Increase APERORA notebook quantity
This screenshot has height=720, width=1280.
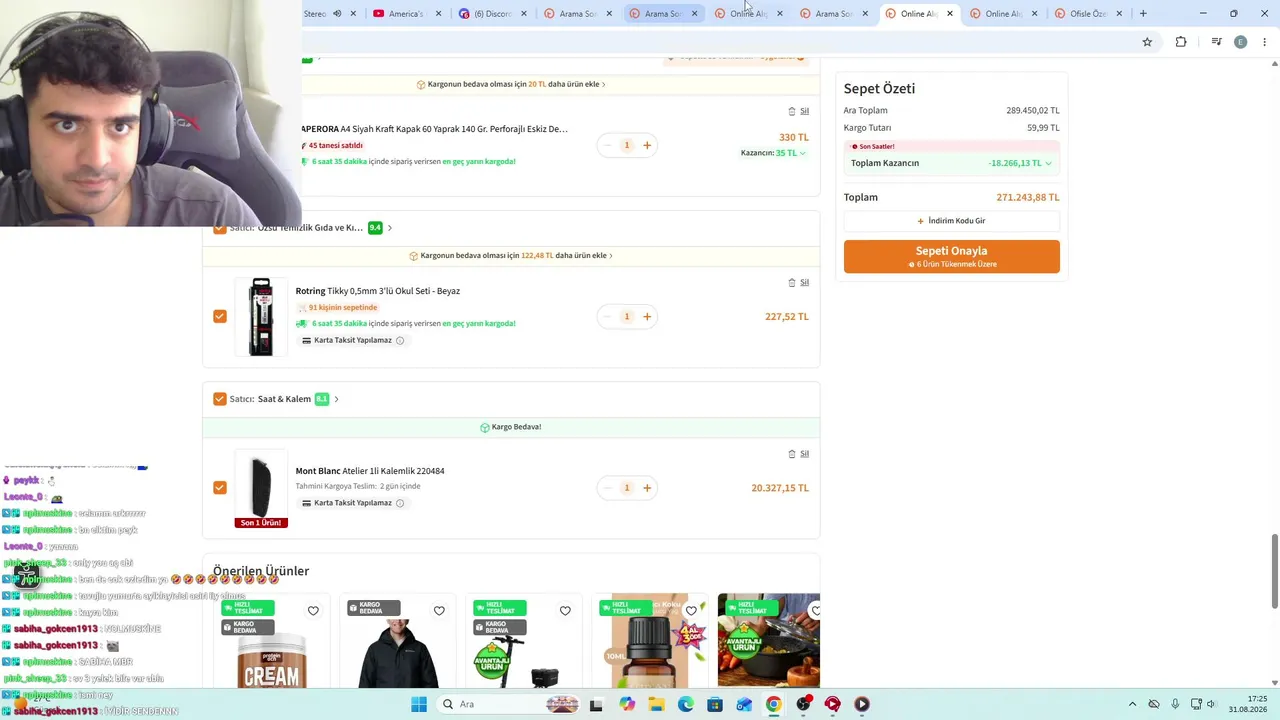coord(647,145)
